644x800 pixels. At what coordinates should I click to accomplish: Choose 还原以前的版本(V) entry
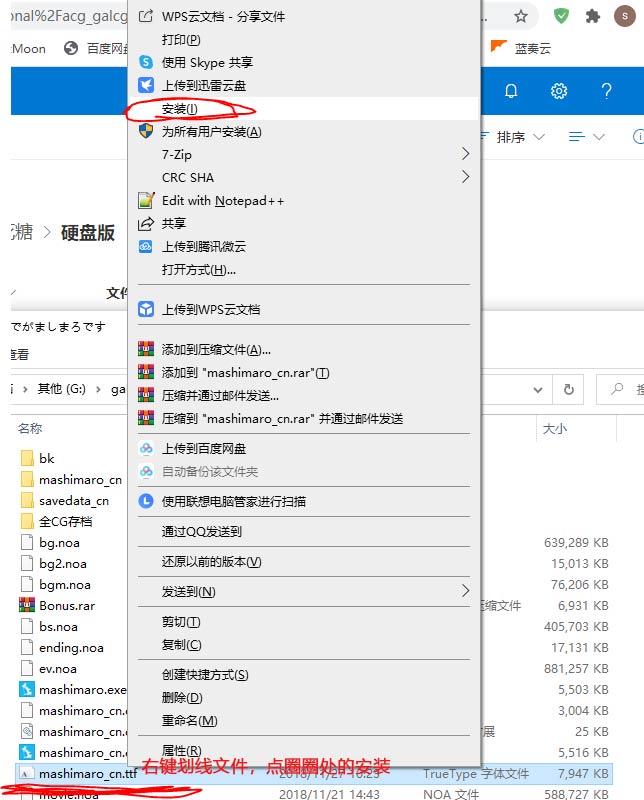(x=304, y=561)
